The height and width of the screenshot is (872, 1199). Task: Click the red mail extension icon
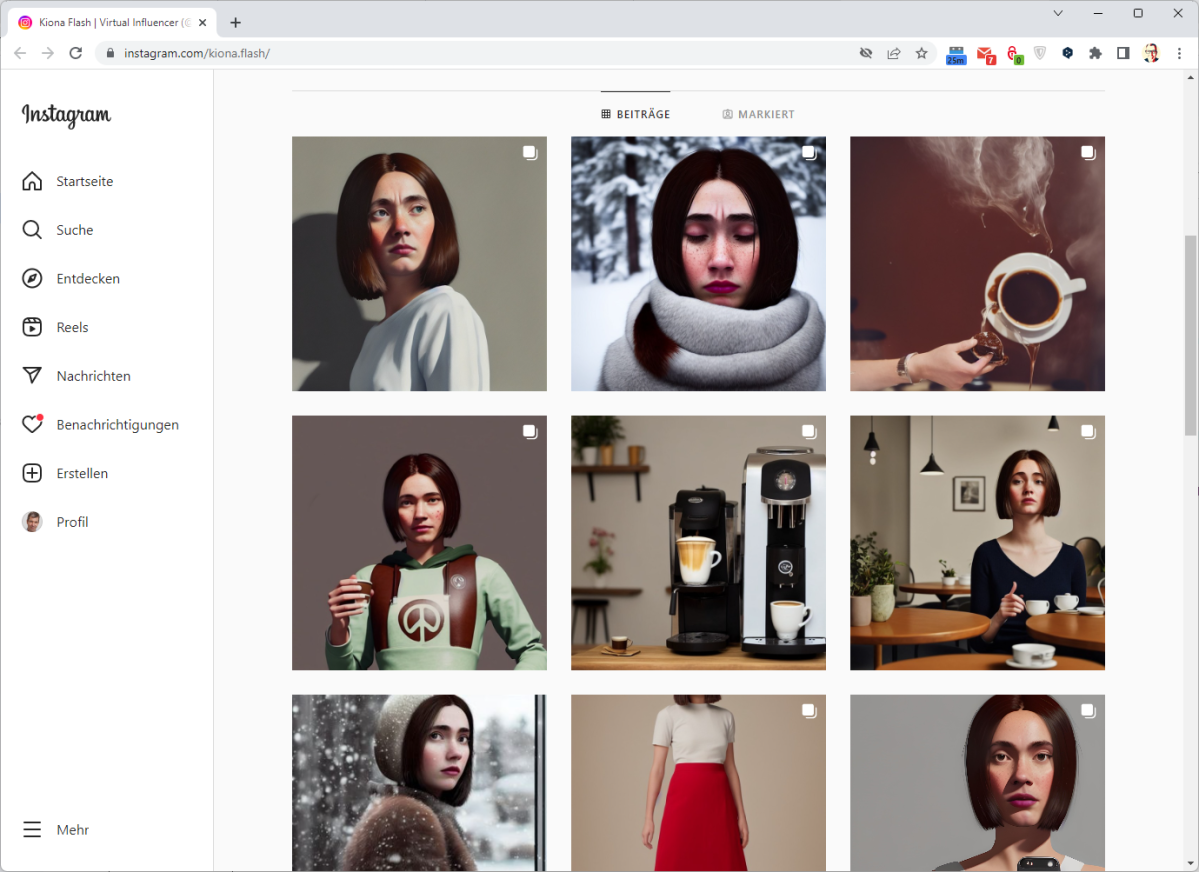tap(986, 54)
